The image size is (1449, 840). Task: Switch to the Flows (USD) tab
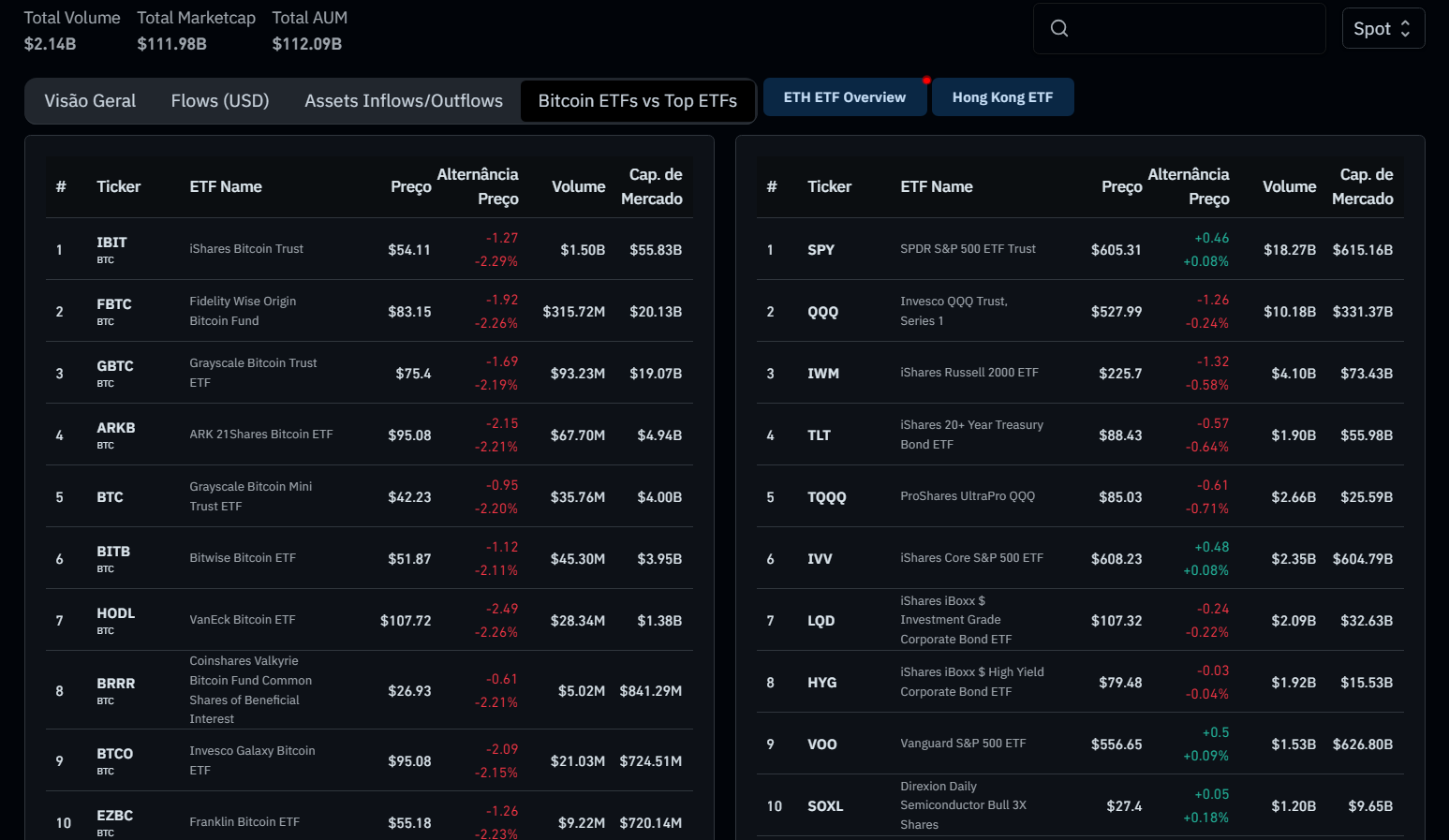[220, 101]
